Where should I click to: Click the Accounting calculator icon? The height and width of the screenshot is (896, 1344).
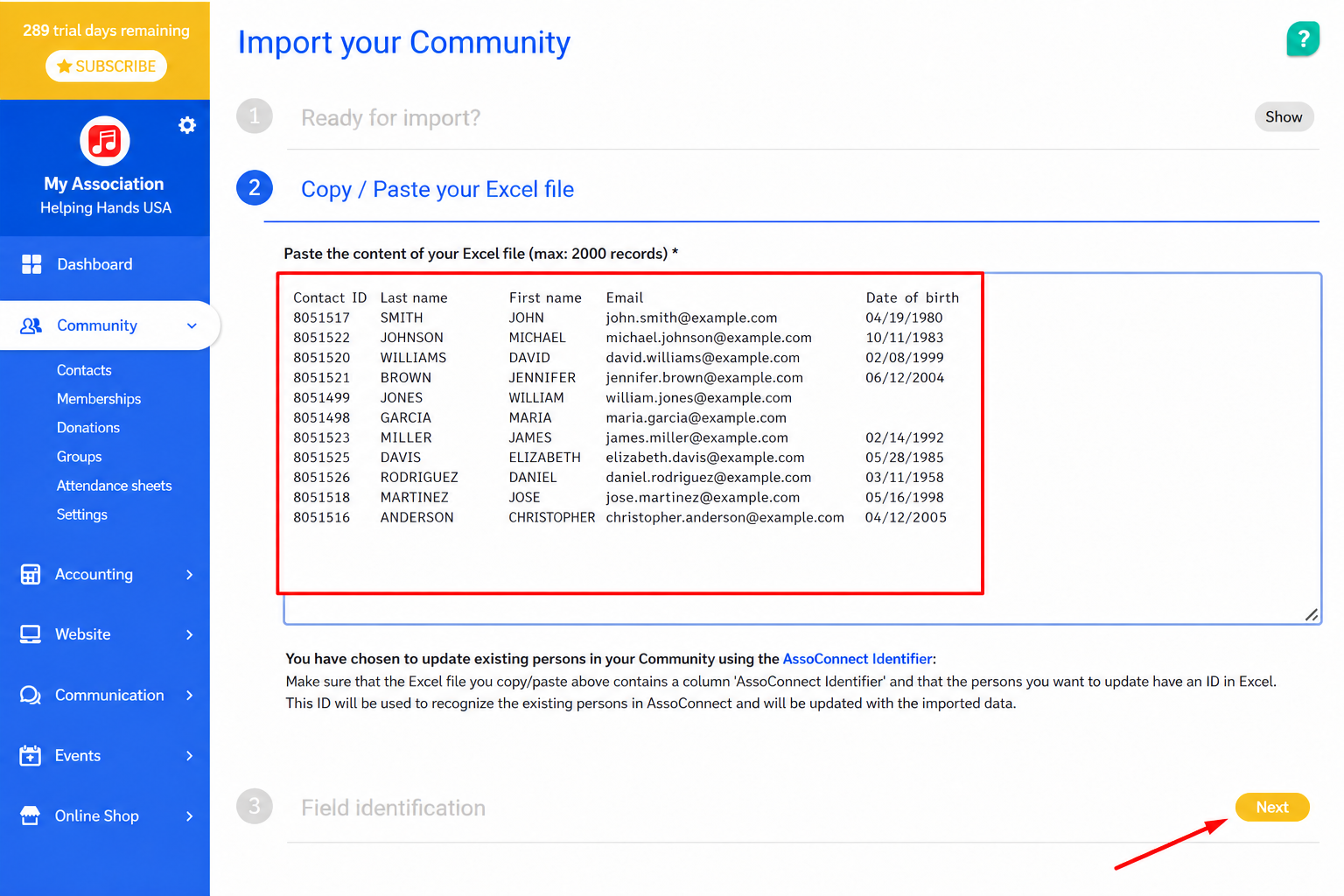tap(31, 574)
